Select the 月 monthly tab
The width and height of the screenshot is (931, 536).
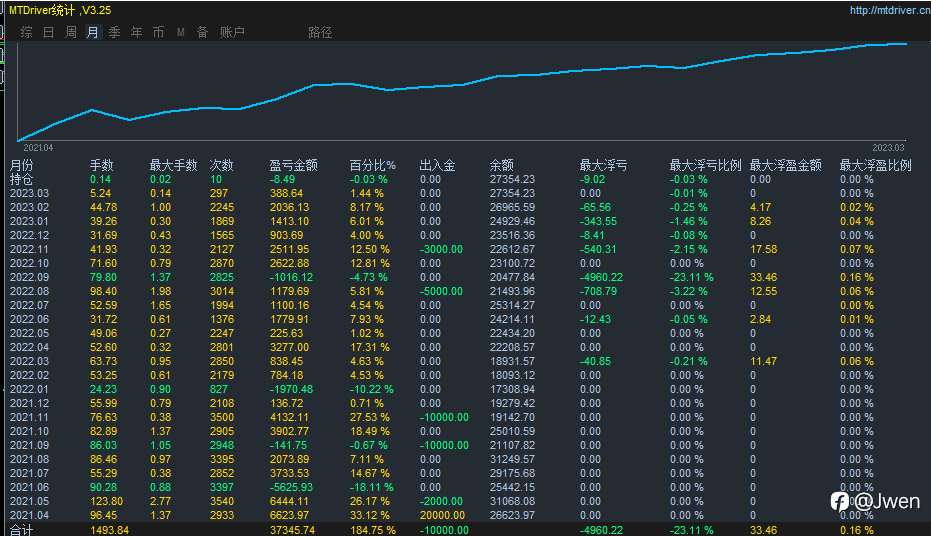click(x=93, y=32)
